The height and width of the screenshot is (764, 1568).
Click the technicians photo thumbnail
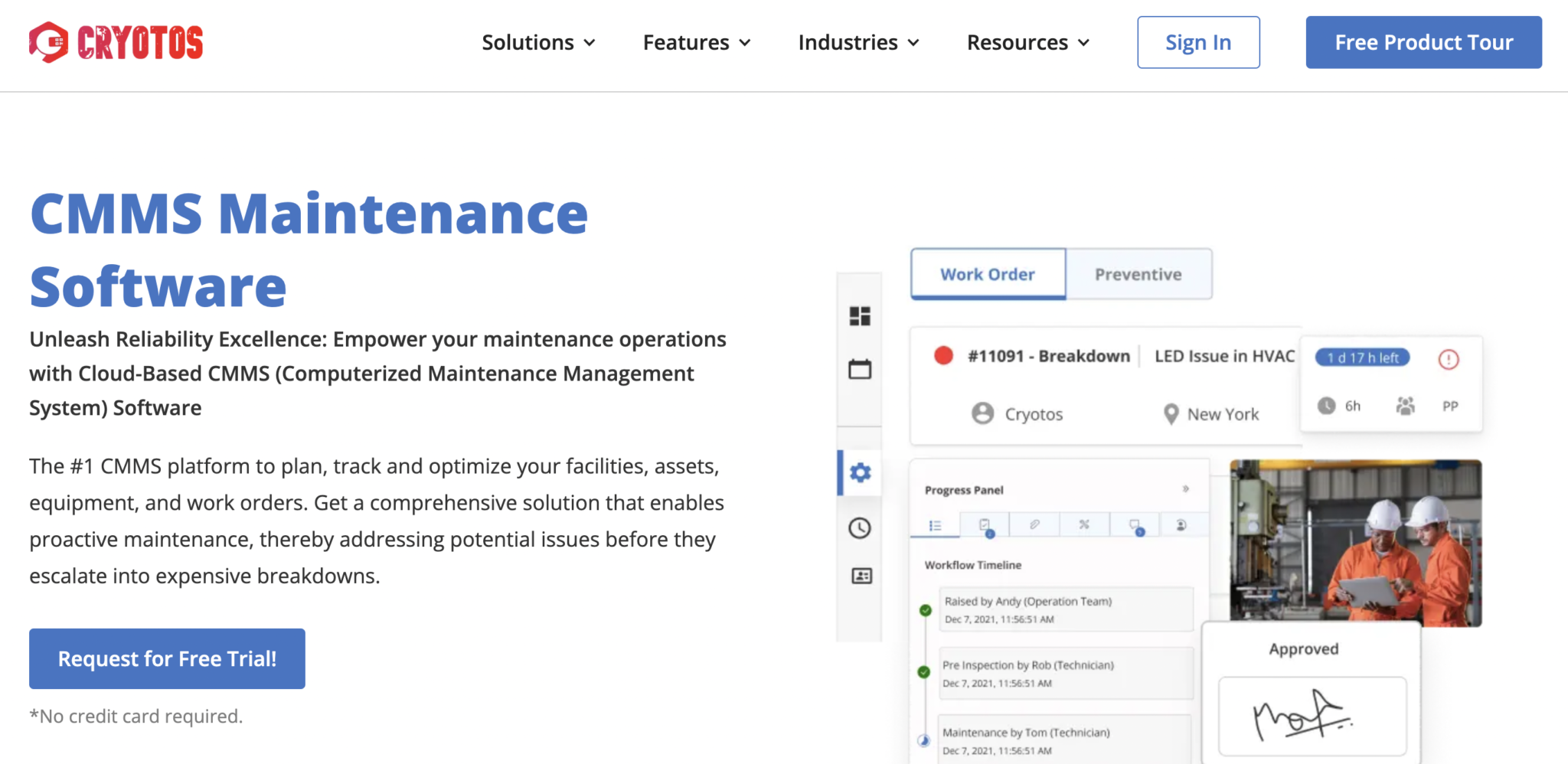[1355, 542]
